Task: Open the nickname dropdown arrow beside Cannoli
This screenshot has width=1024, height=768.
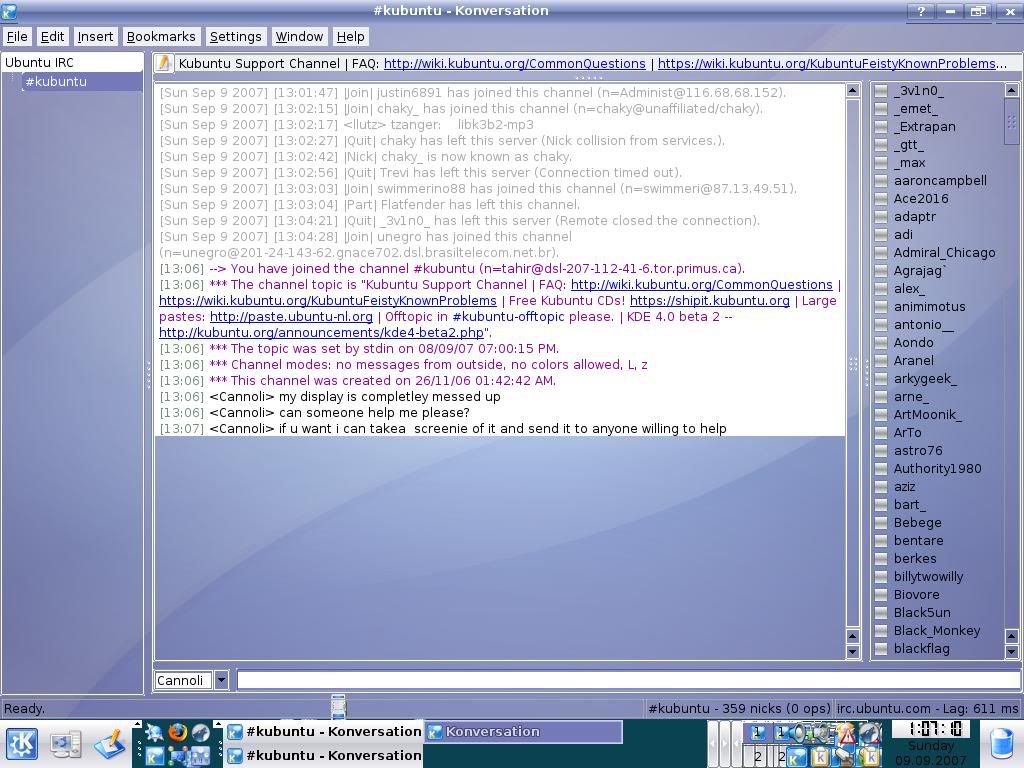Action: coord(221,680)
